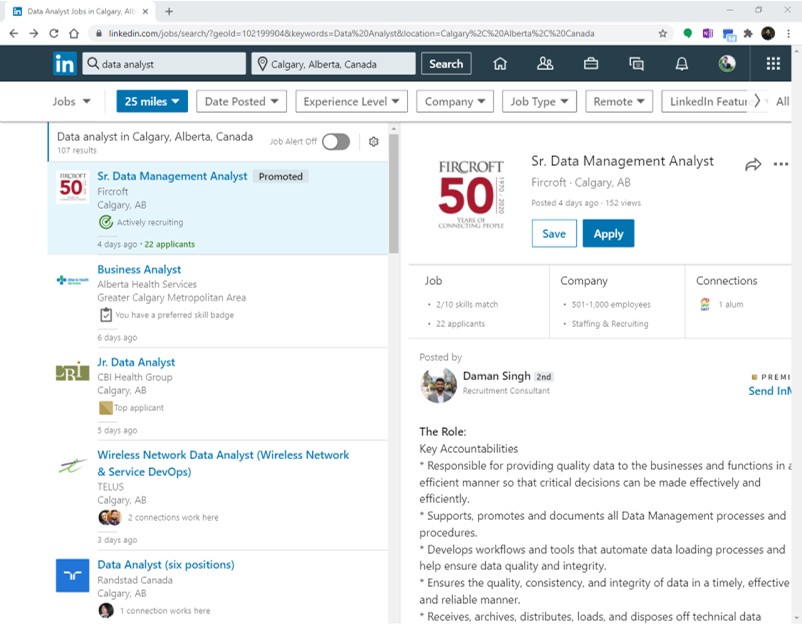View Daman Singh's profile
Image resolution: width=802 pixels, height=643 pixels.
click(x=497, y=376)
